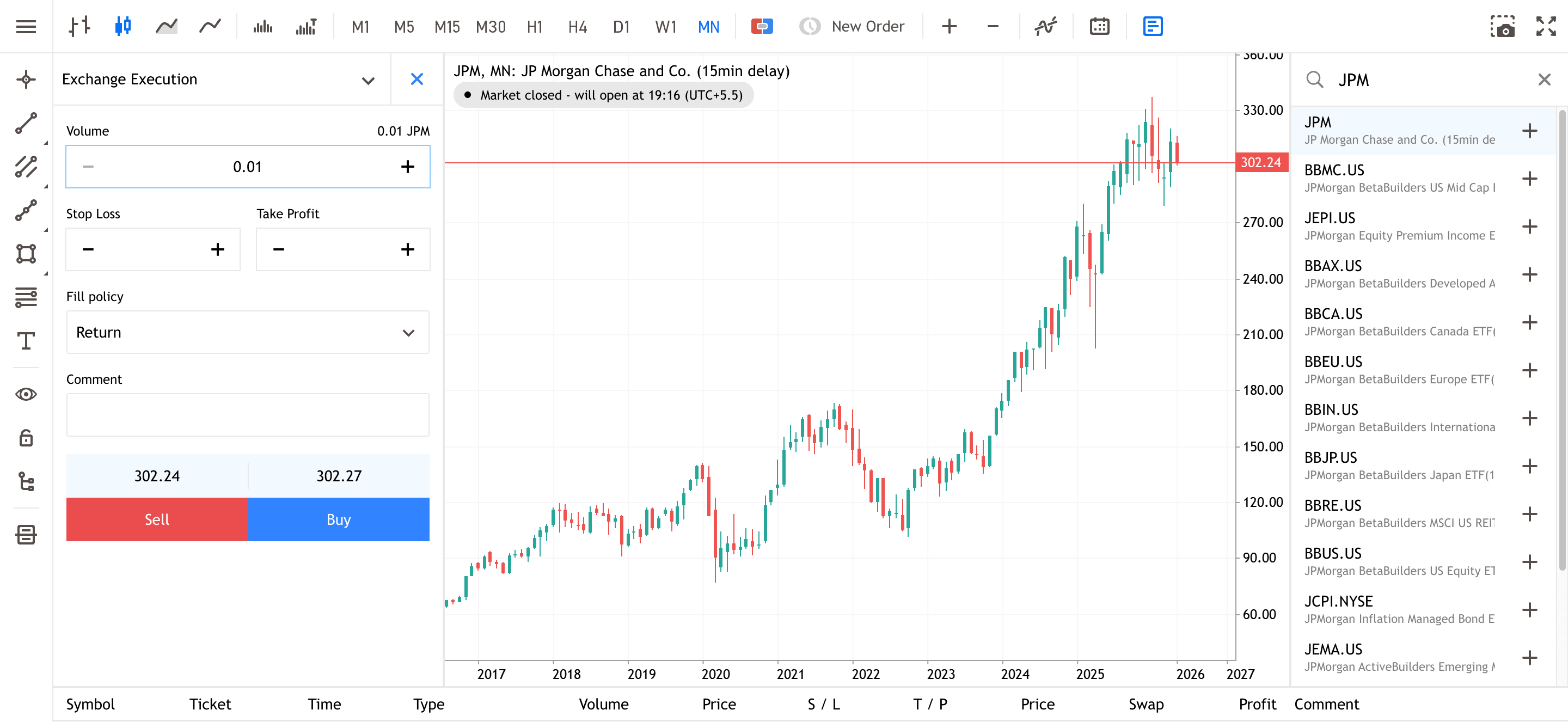Select BBJP.US in search results

pyautogui.click(x=1423, y=466)
